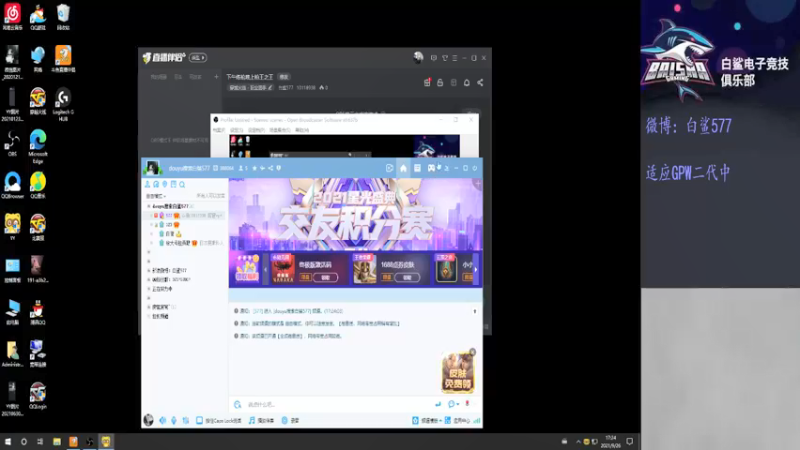Click the share icon in 直播伴侣 window

point(480,83)
